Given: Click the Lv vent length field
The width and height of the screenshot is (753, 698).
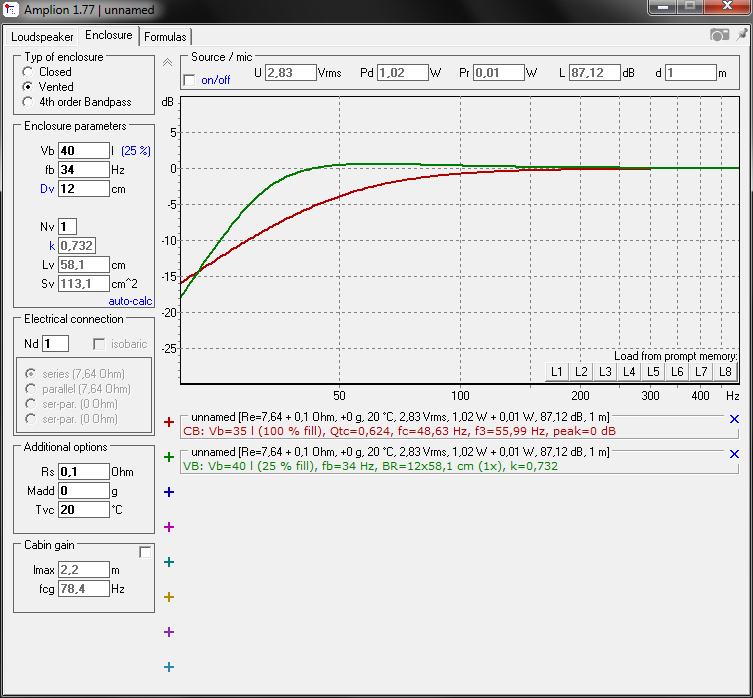Looking at the screenshot, I should [84, 265].
